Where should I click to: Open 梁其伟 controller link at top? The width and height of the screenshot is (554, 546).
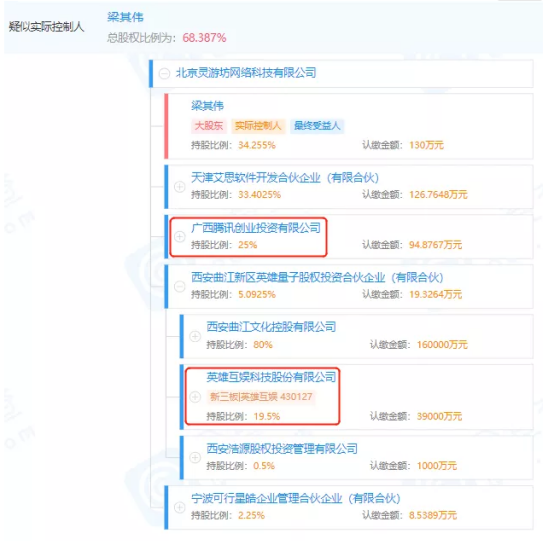coord(125,17)
